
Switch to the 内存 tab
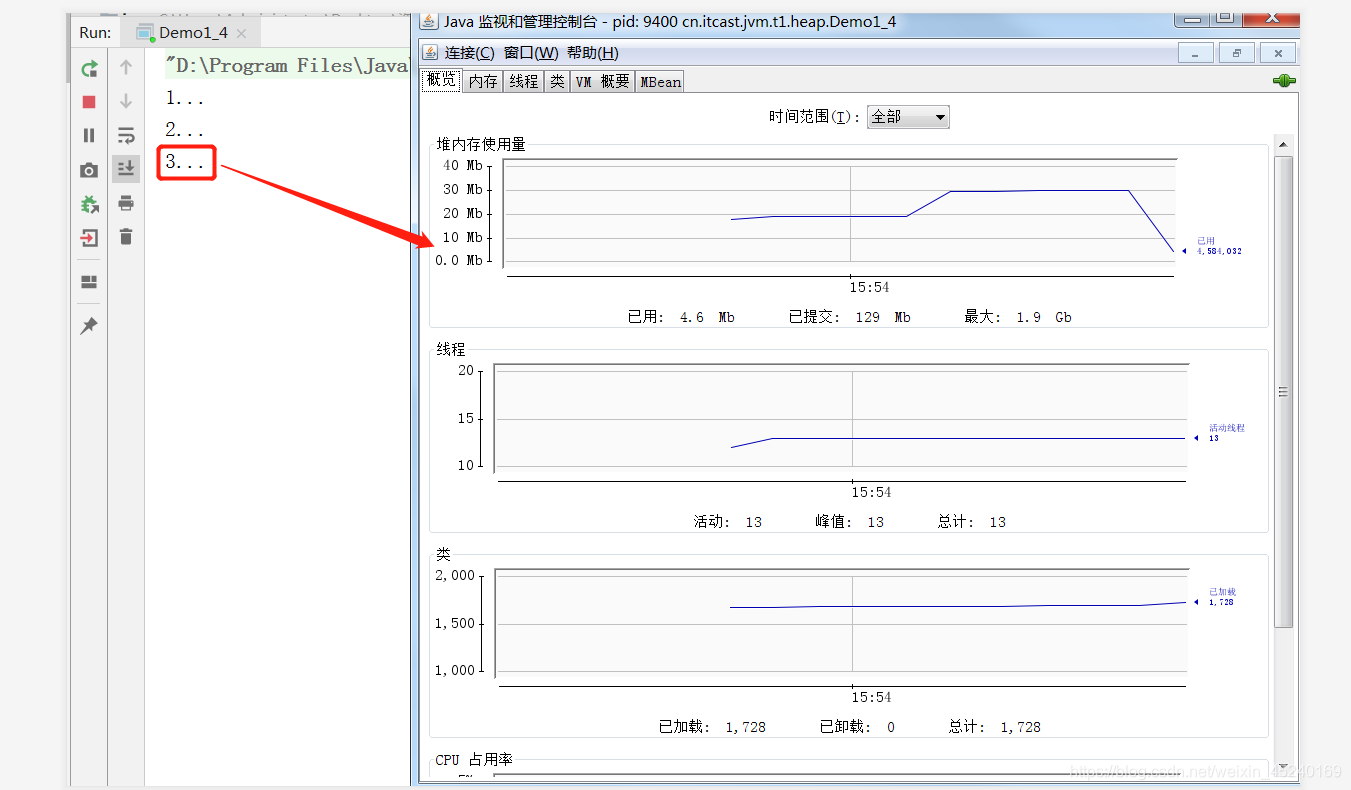click(483, 82)
